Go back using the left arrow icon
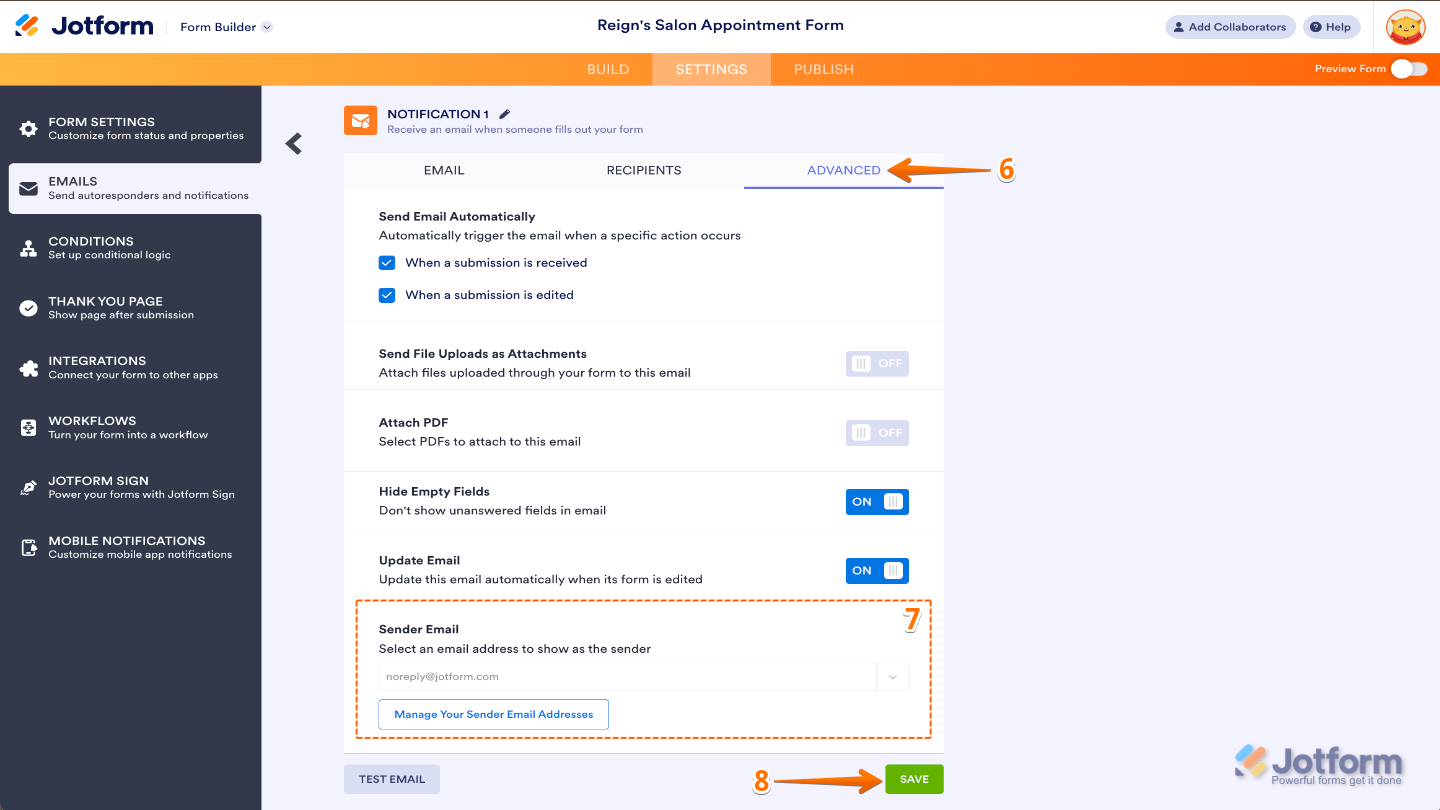 click(293, 144)
